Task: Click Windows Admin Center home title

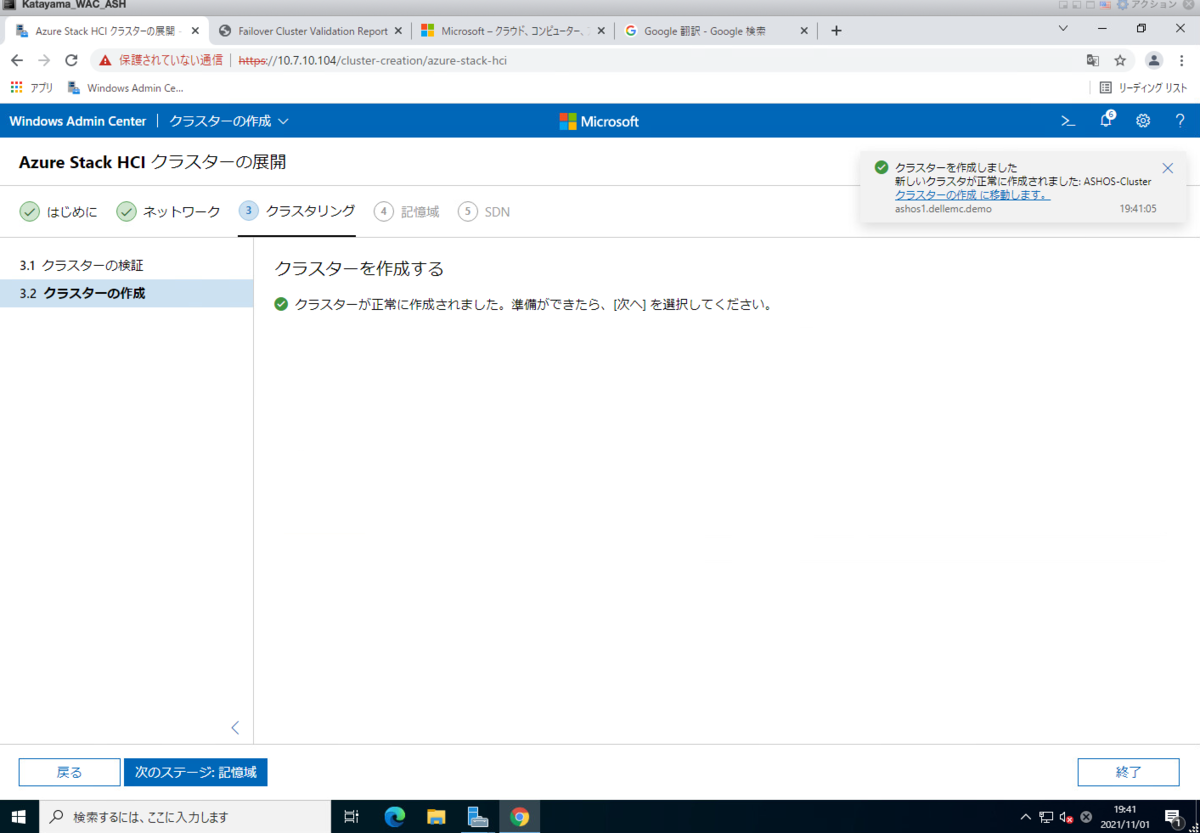Action: (x=78, y=121)
